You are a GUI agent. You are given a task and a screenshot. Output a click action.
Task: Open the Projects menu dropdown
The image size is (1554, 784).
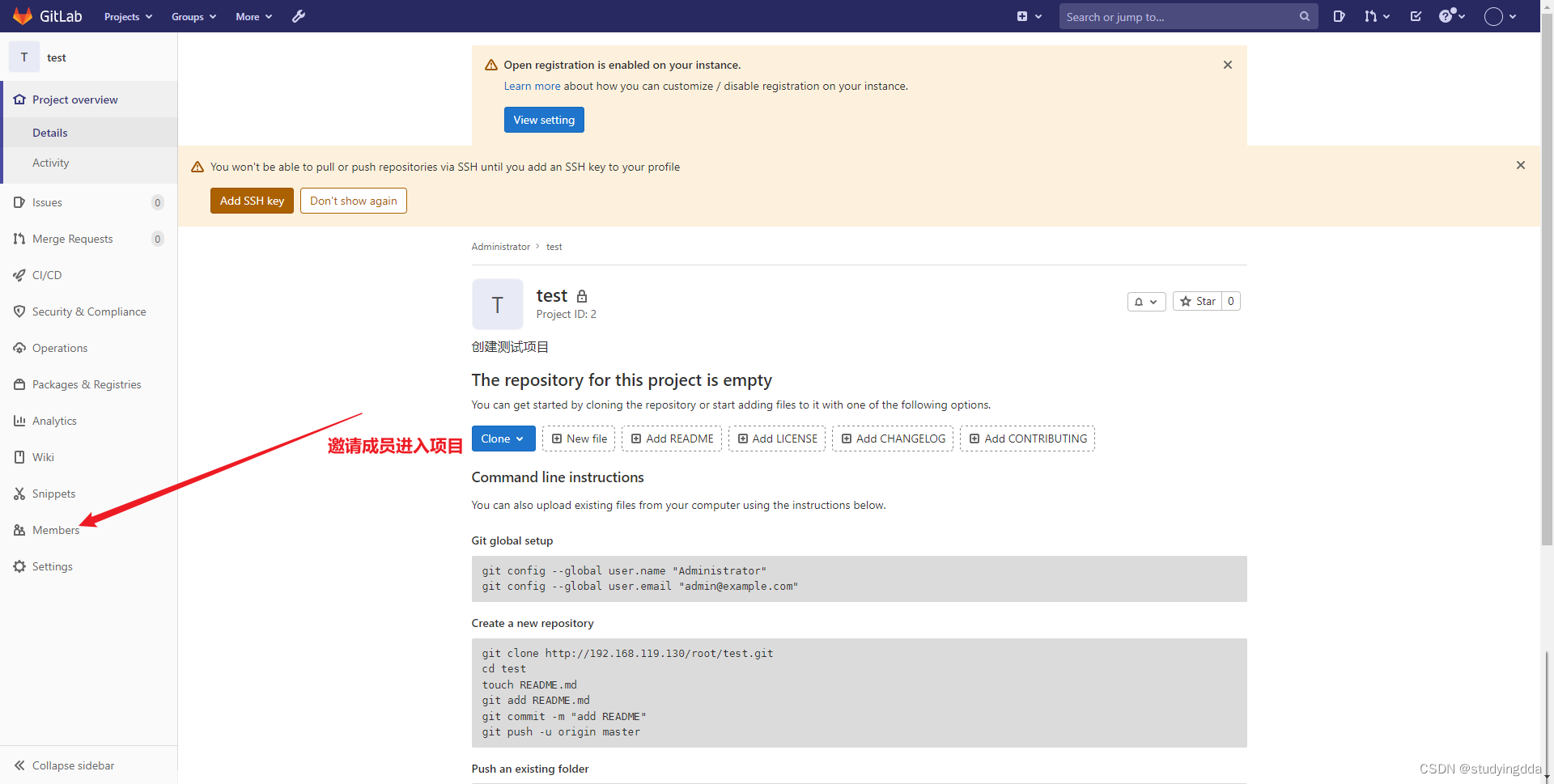[128, 16]
